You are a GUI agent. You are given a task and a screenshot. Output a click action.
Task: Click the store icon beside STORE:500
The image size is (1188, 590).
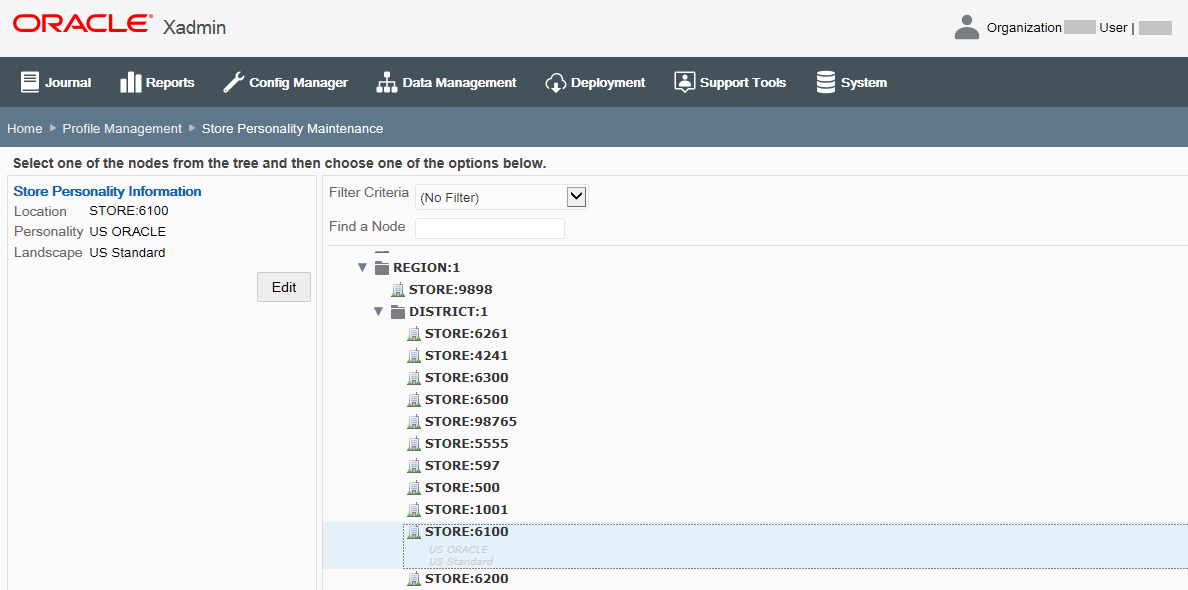414,487
